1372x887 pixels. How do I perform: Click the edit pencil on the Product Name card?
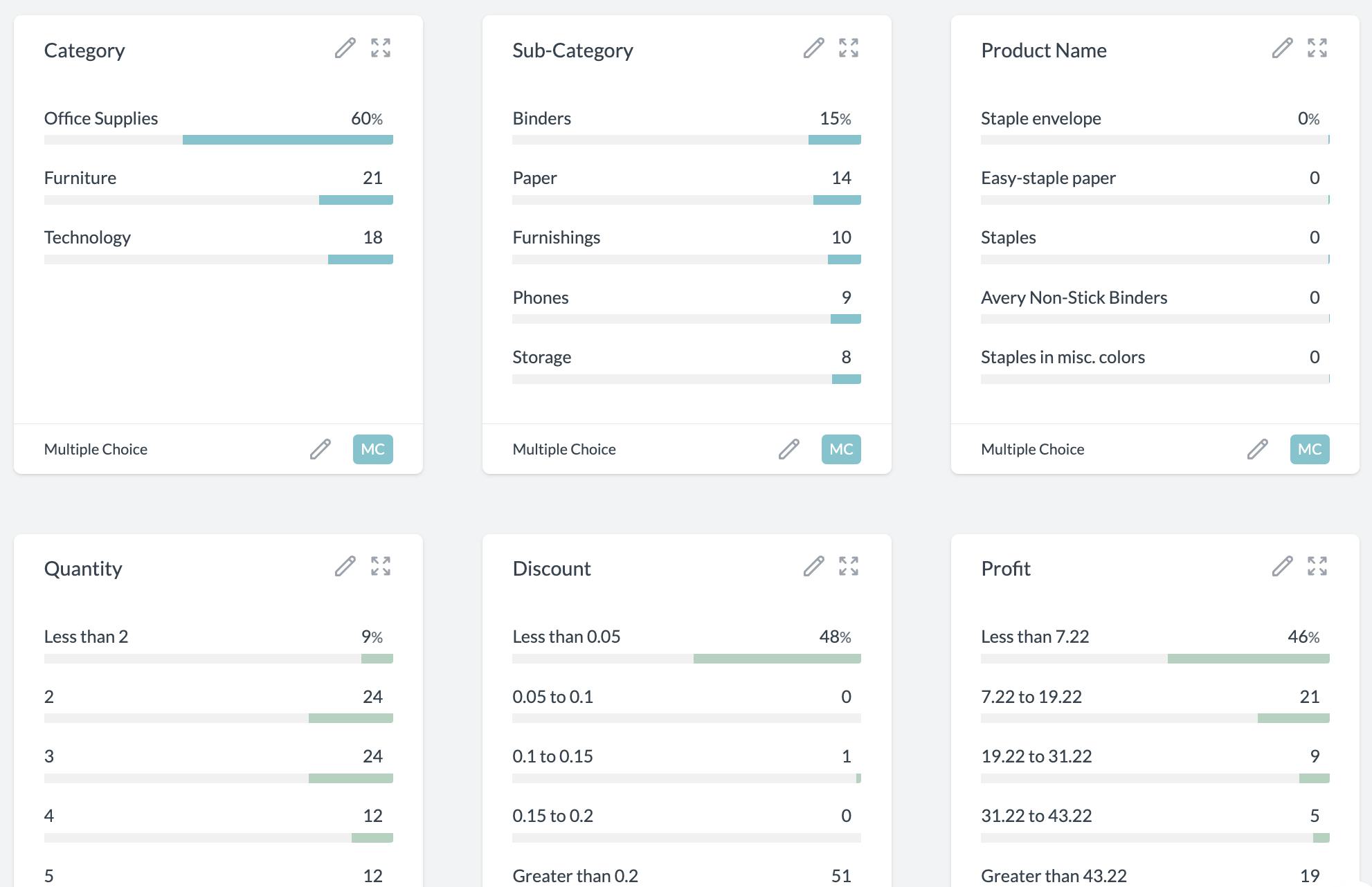1283,48
